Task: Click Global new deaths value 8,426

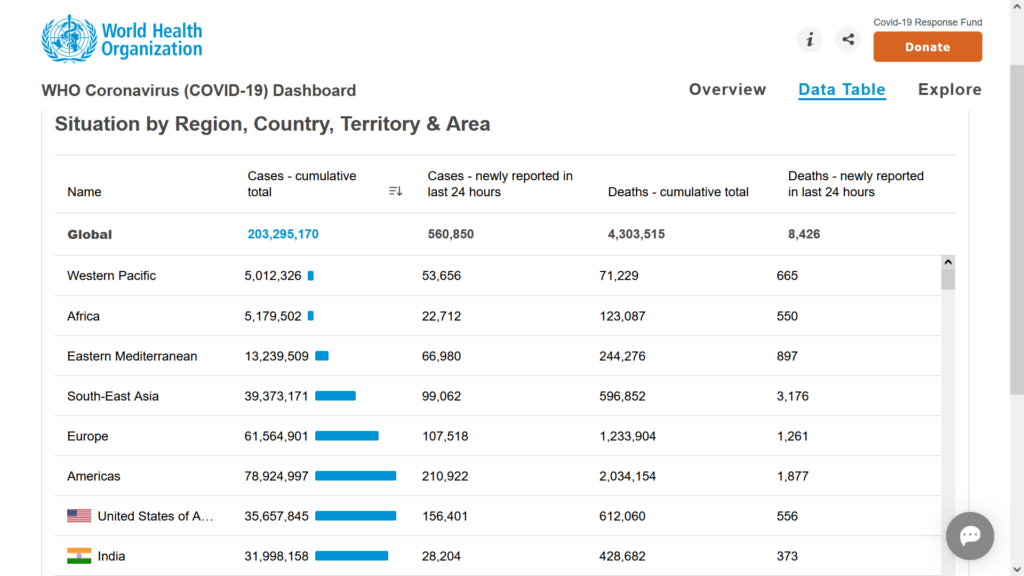Action: (x=804, y=234)
